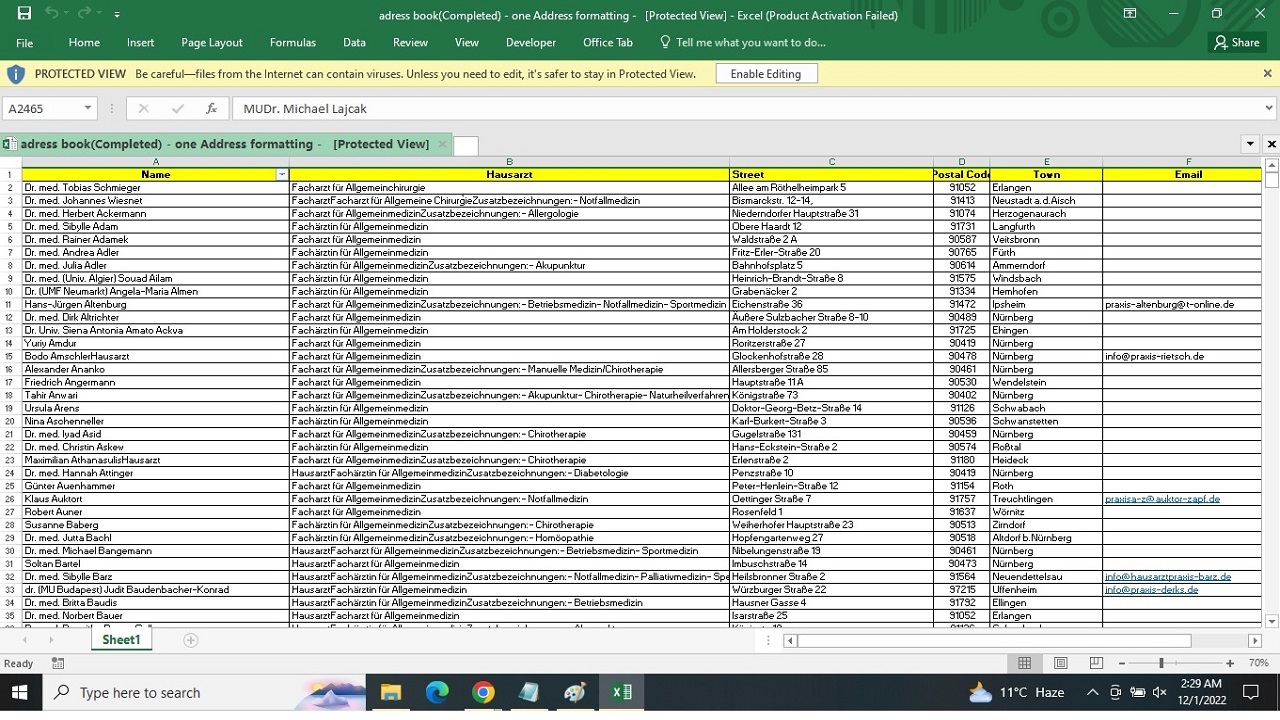Screen dimensions: 1280x720
Task: Add a new sheet with plus icon
Action: pos(191,640)
